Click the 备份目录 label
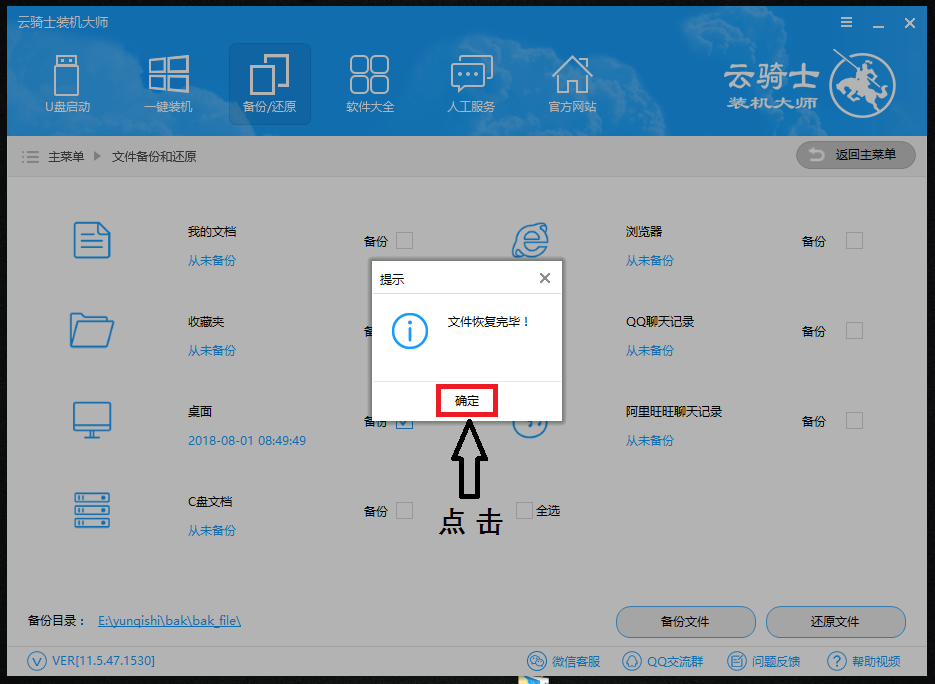 click(x=57, y=621)
